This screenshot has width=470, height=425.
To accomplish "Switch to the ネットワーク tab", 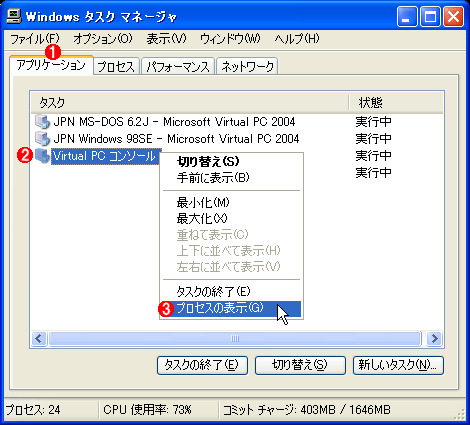I will (x=247, y=67).
